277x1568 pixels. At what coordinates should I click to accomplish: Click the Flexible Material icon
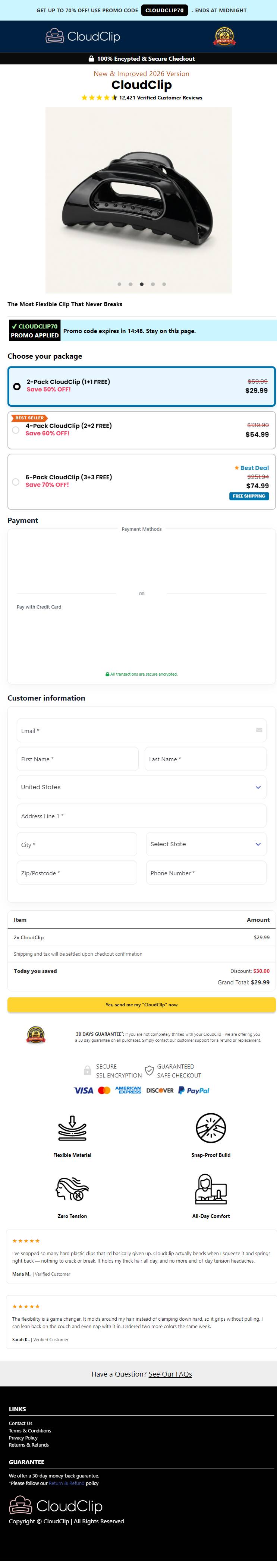point(72,1127)
